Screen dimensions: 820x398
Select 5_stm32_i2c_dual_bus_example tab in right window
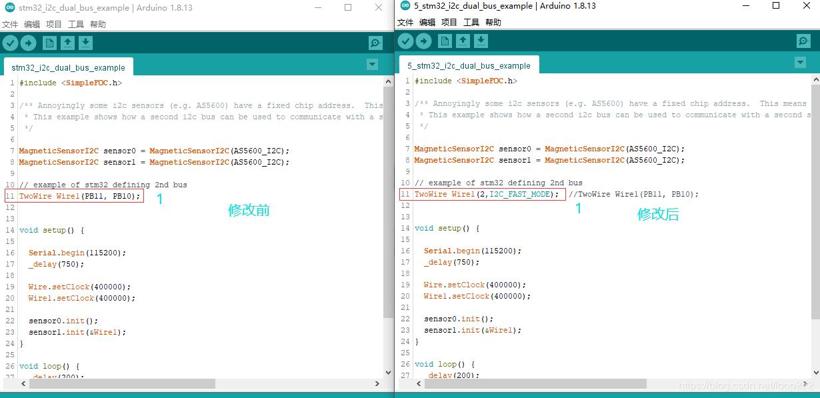click(469, 65)
